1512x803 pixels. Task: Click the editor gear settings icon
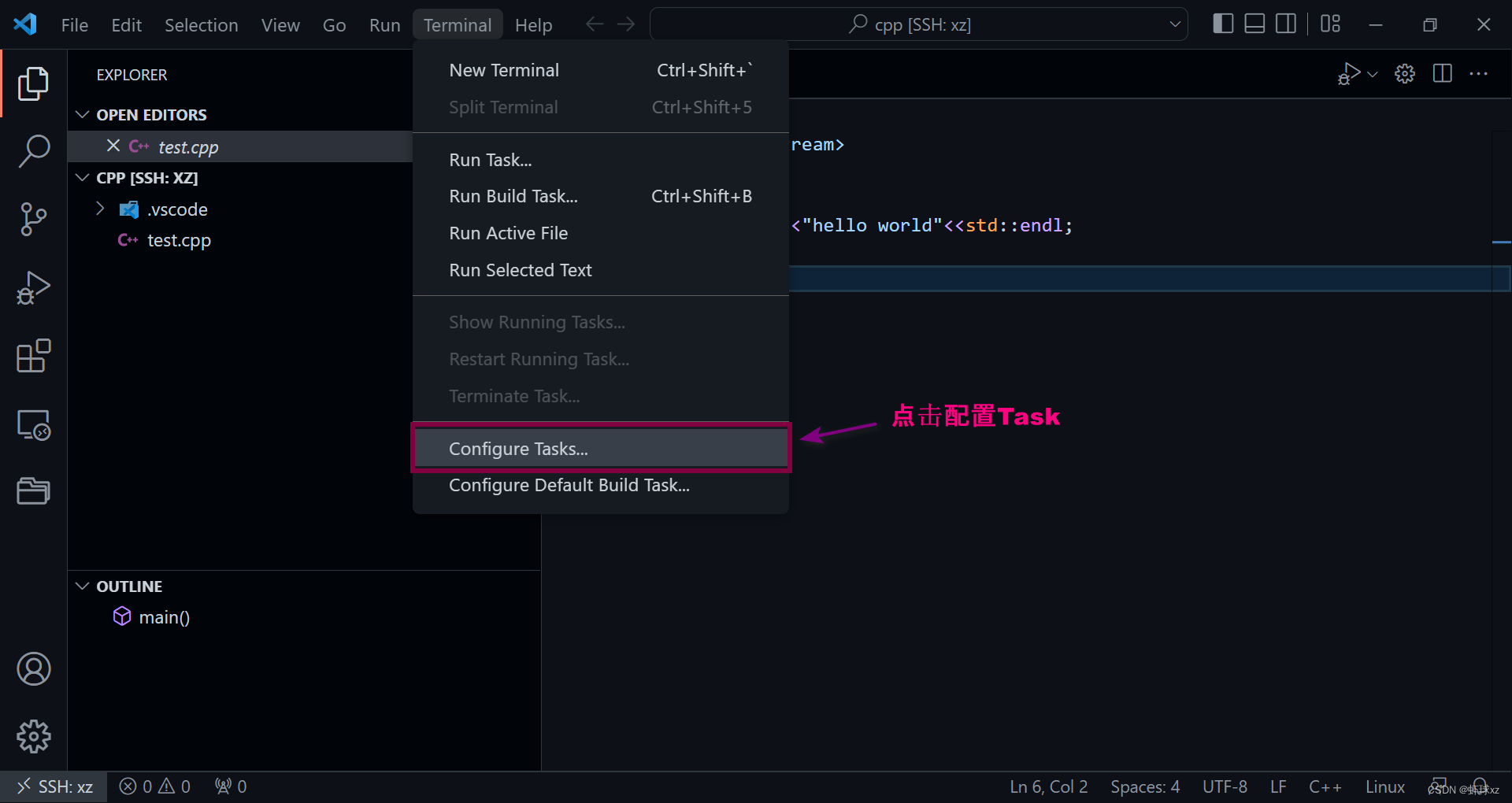point(1405,74)
